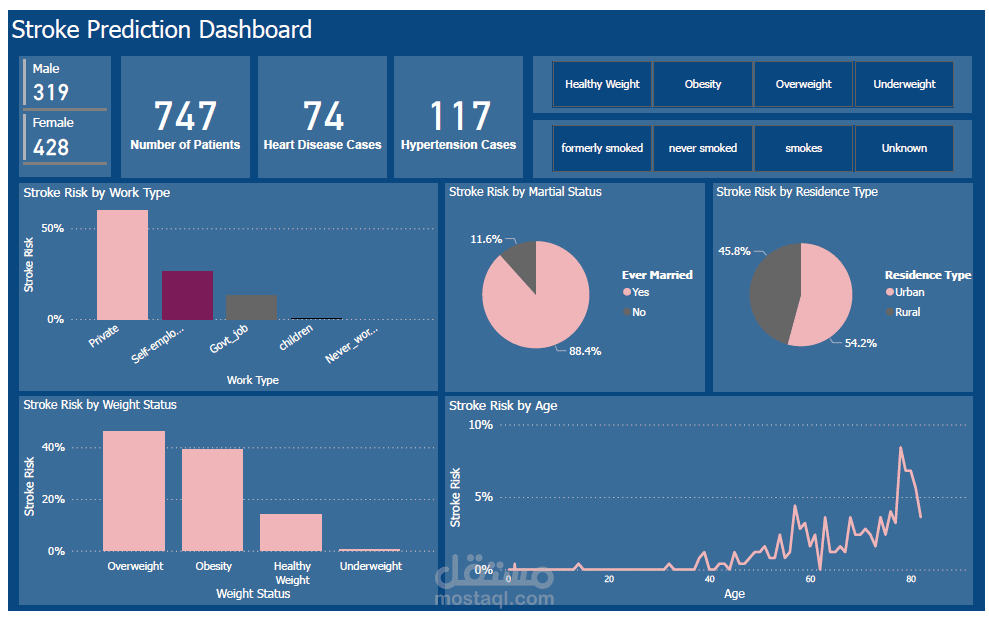Click the Stroke Risk by Work Type title
The image size is (989, 621).
pyautogui.click(x=97, y=193)
